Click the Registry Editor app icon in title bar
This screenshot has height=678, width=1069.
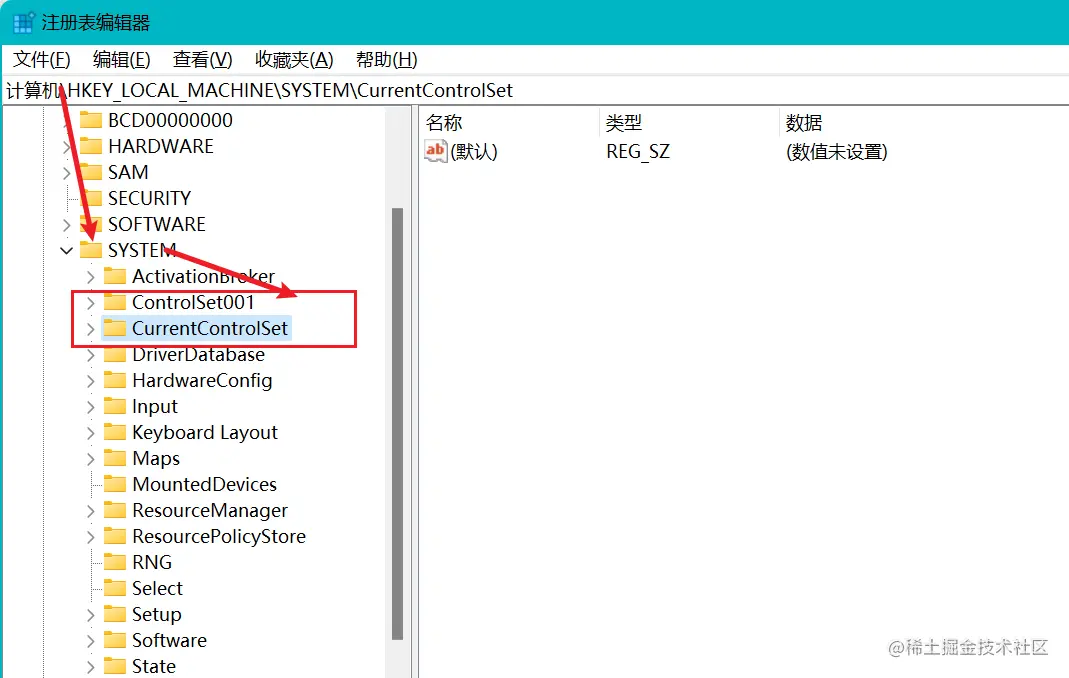(x=23, y=23)
